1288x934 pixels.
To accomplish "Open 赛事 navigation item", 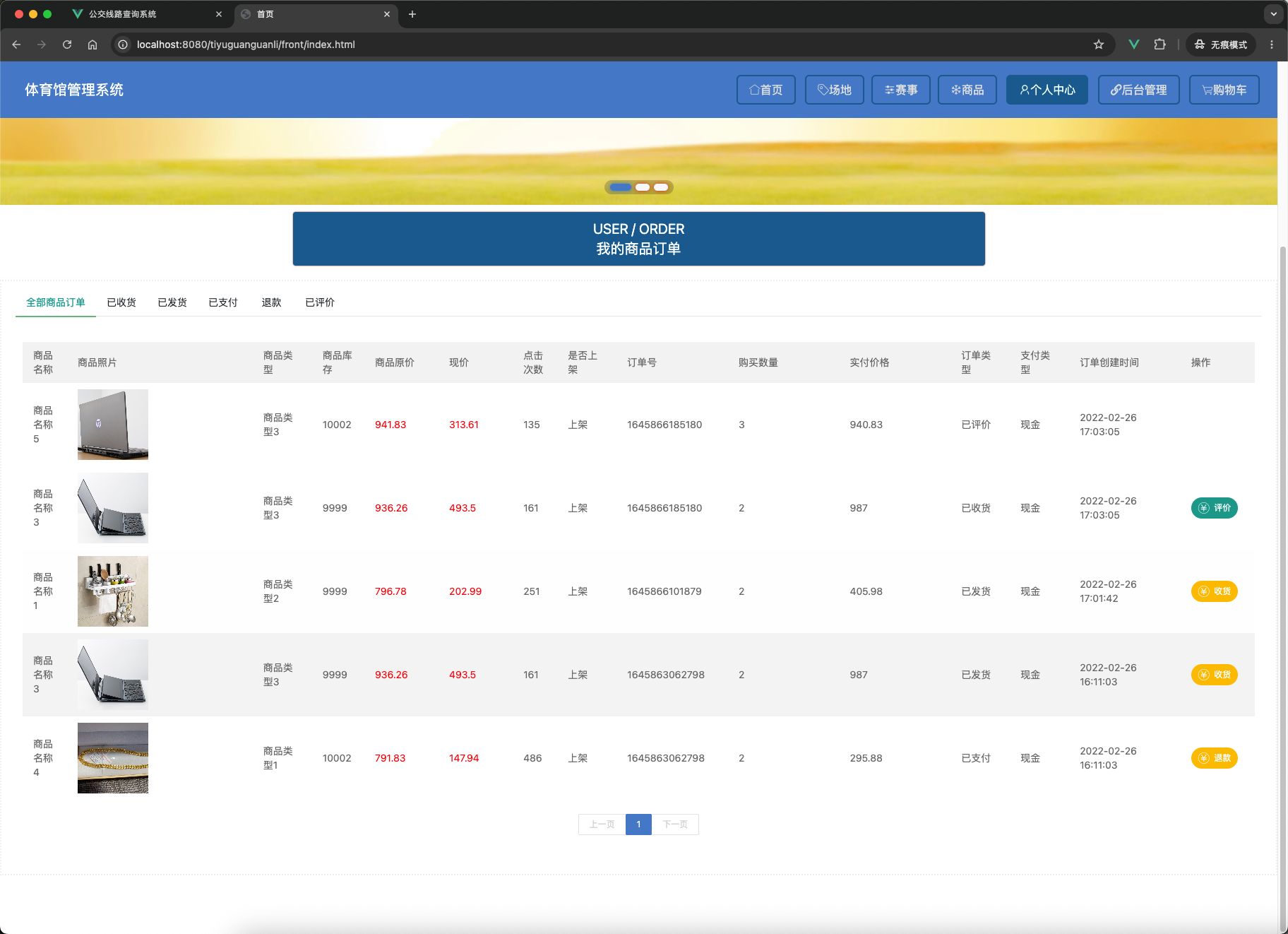I will 901,90.
